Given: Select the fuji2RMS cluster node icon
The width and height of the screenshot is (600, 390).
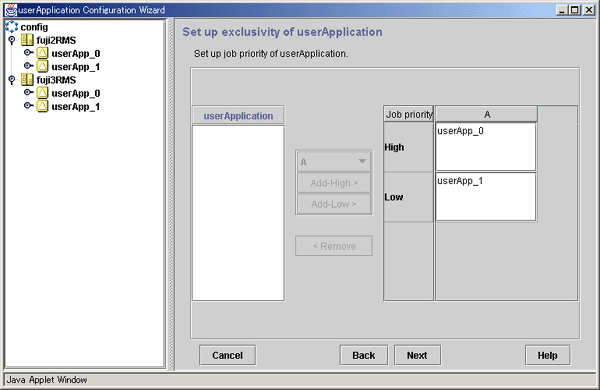Looking at the screenshot, I should coord(27,40).
